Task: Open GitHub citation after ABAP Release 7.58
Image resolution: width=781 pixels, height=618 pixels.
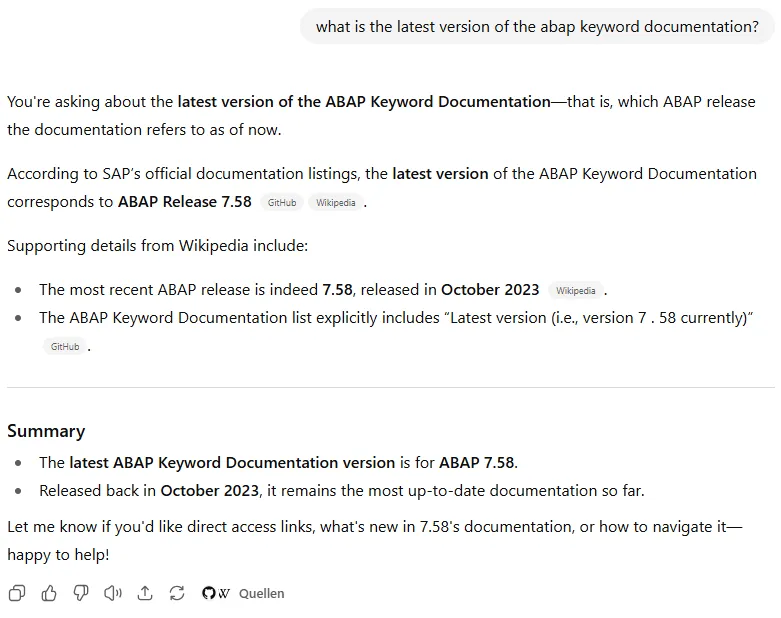Action: point(282,202)
